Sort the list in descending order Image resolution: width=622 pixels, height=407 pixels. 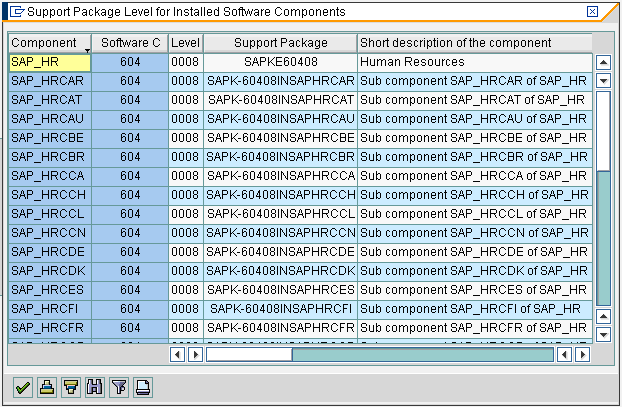click(x=70, y=387)
